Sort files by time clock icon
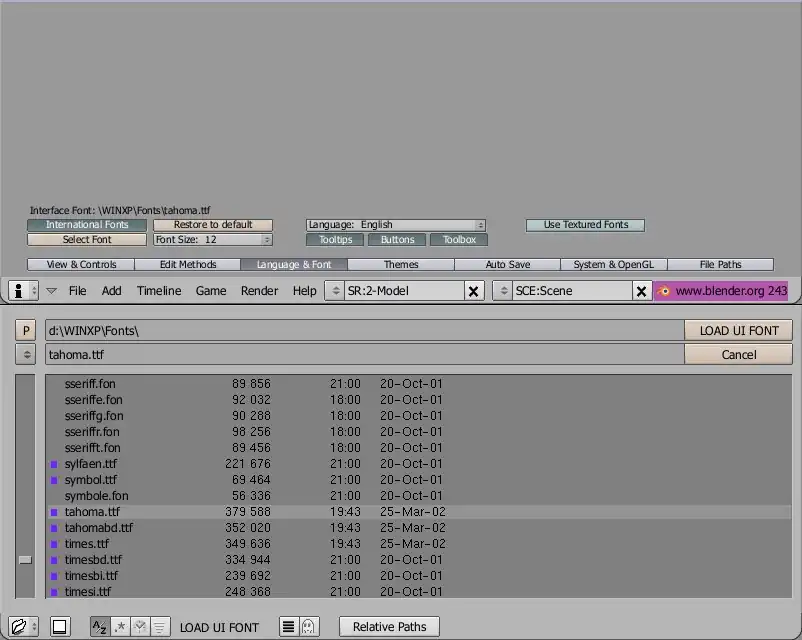This screenshot has width=802, height=640. pos(141,627)
